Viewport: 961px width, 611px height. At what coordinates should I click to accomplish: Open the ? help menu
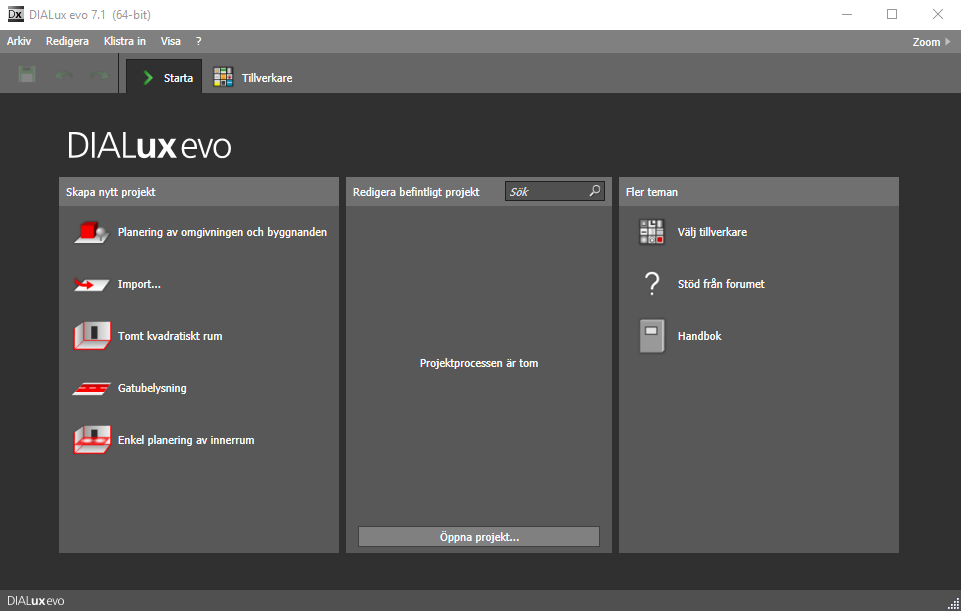point(199,41)
